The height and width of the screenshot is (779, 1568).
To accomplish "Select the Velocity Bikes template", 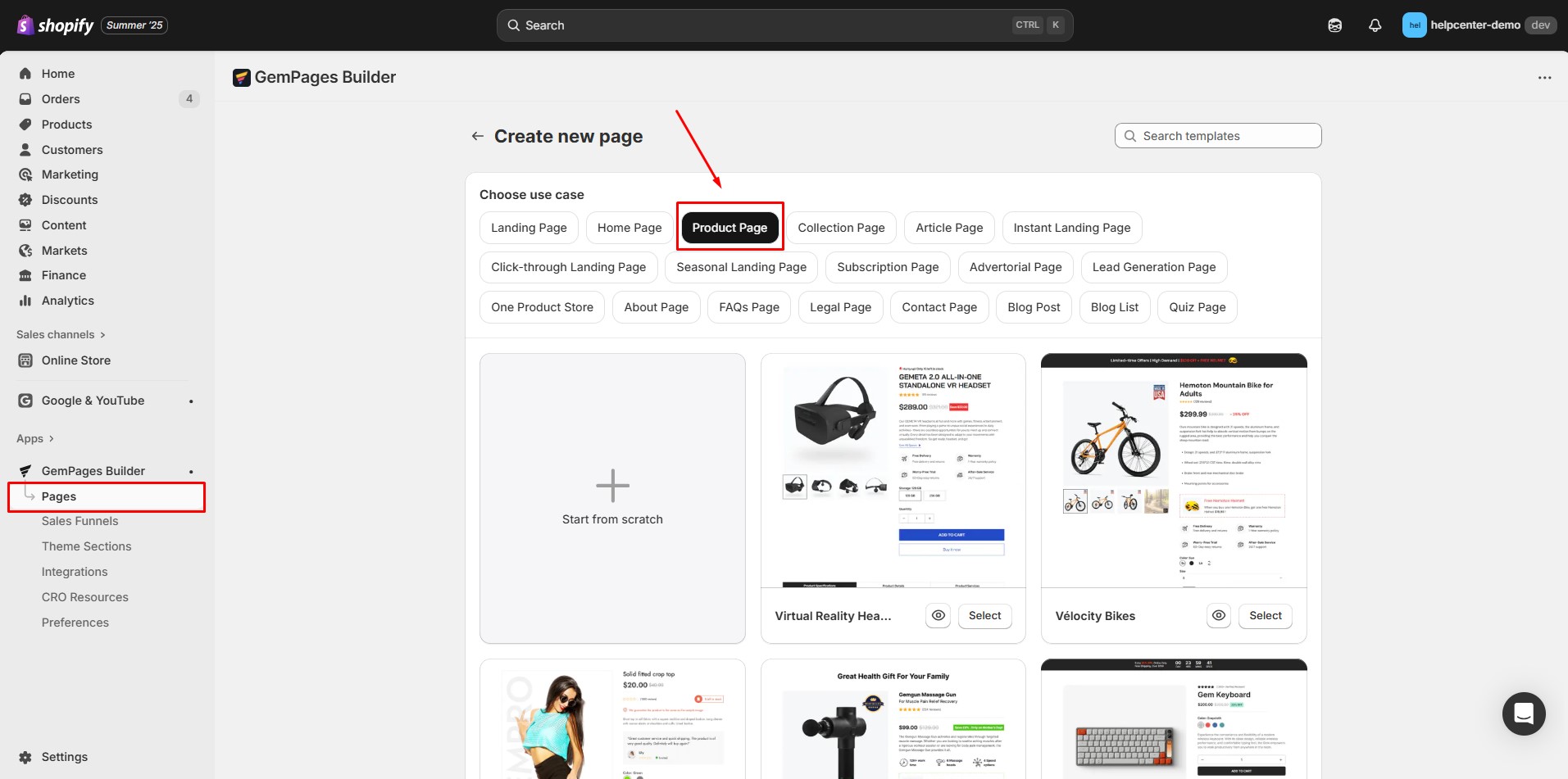I will point(1265,615).
